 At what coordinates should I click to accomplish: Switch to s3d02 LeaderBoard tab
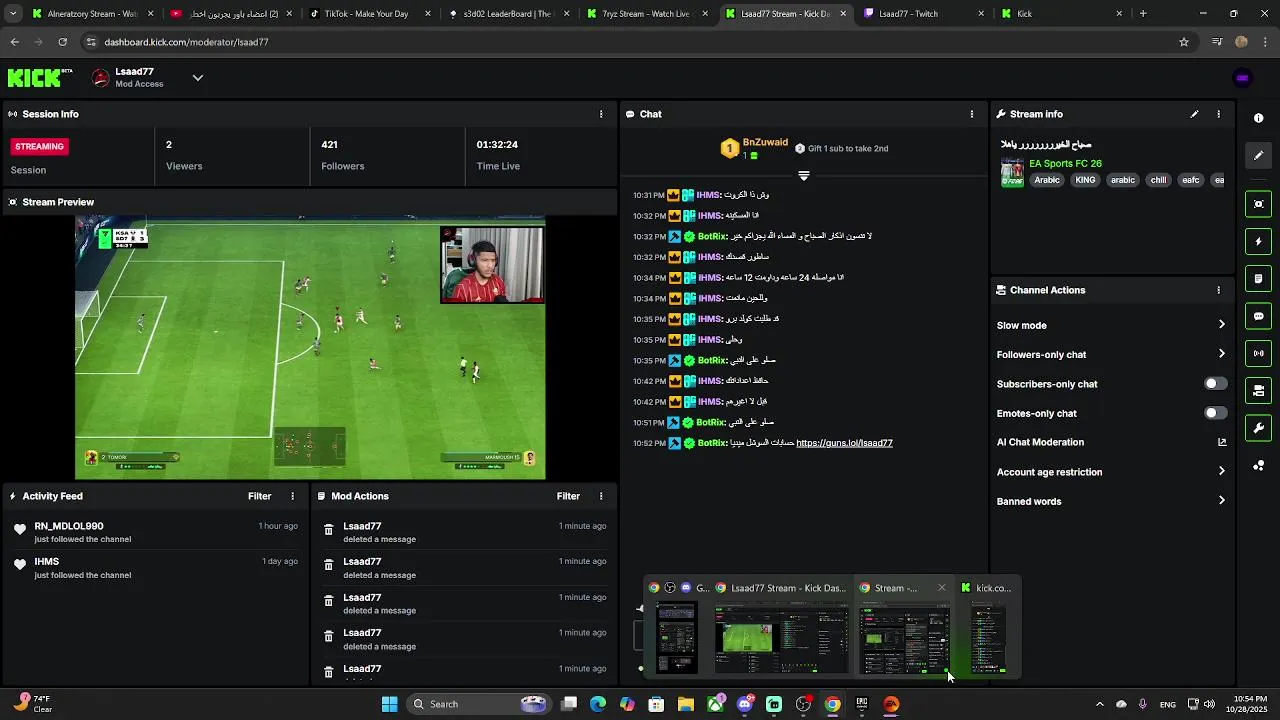(508, 14)
